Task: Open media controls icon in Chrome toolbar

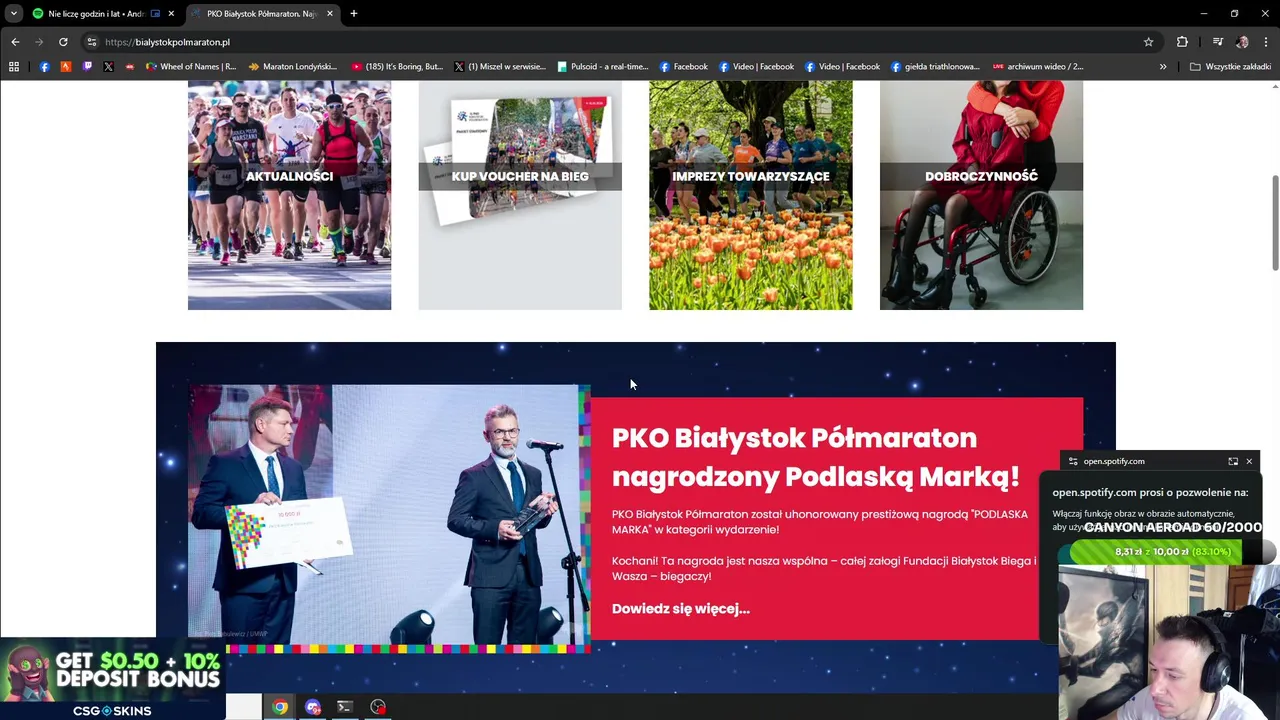Action: [x=1217, y=42]
